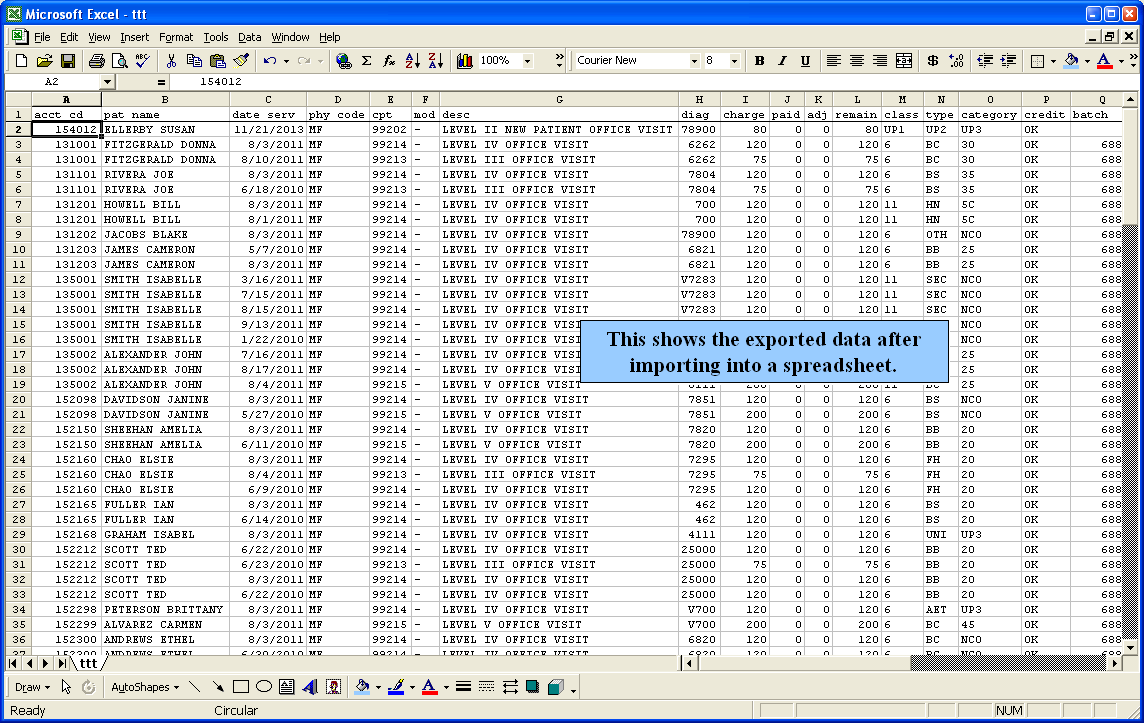Click the Undo arrow icon

click(x=270, y=61)
